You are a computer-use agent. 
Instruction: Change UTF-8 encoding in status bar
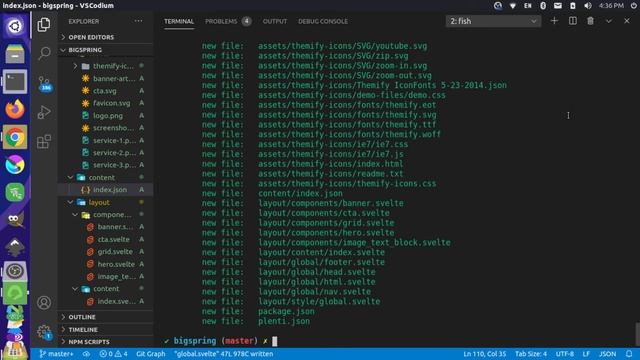point(564,354)
